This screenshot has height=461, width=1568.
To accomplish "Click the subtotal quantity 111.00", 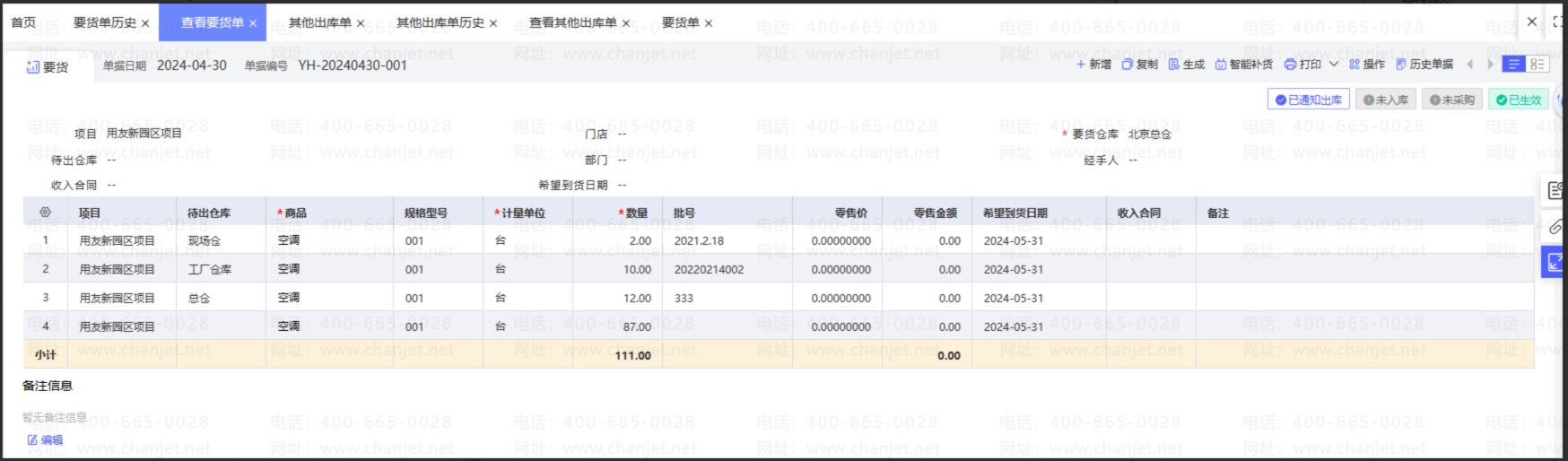I will point(632,356).
